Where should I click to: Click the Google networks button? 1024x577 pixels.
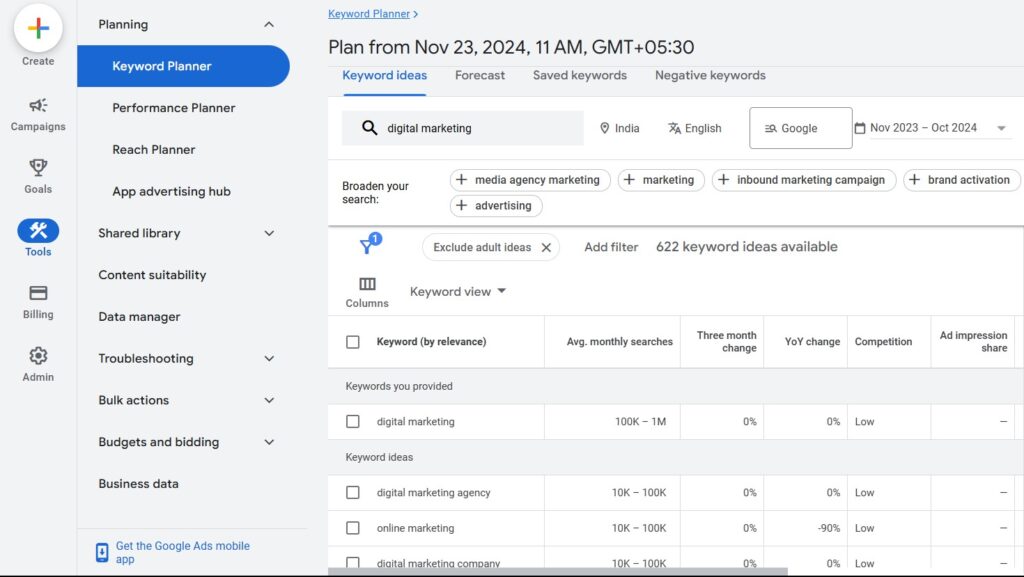click(x=801, y=128)
